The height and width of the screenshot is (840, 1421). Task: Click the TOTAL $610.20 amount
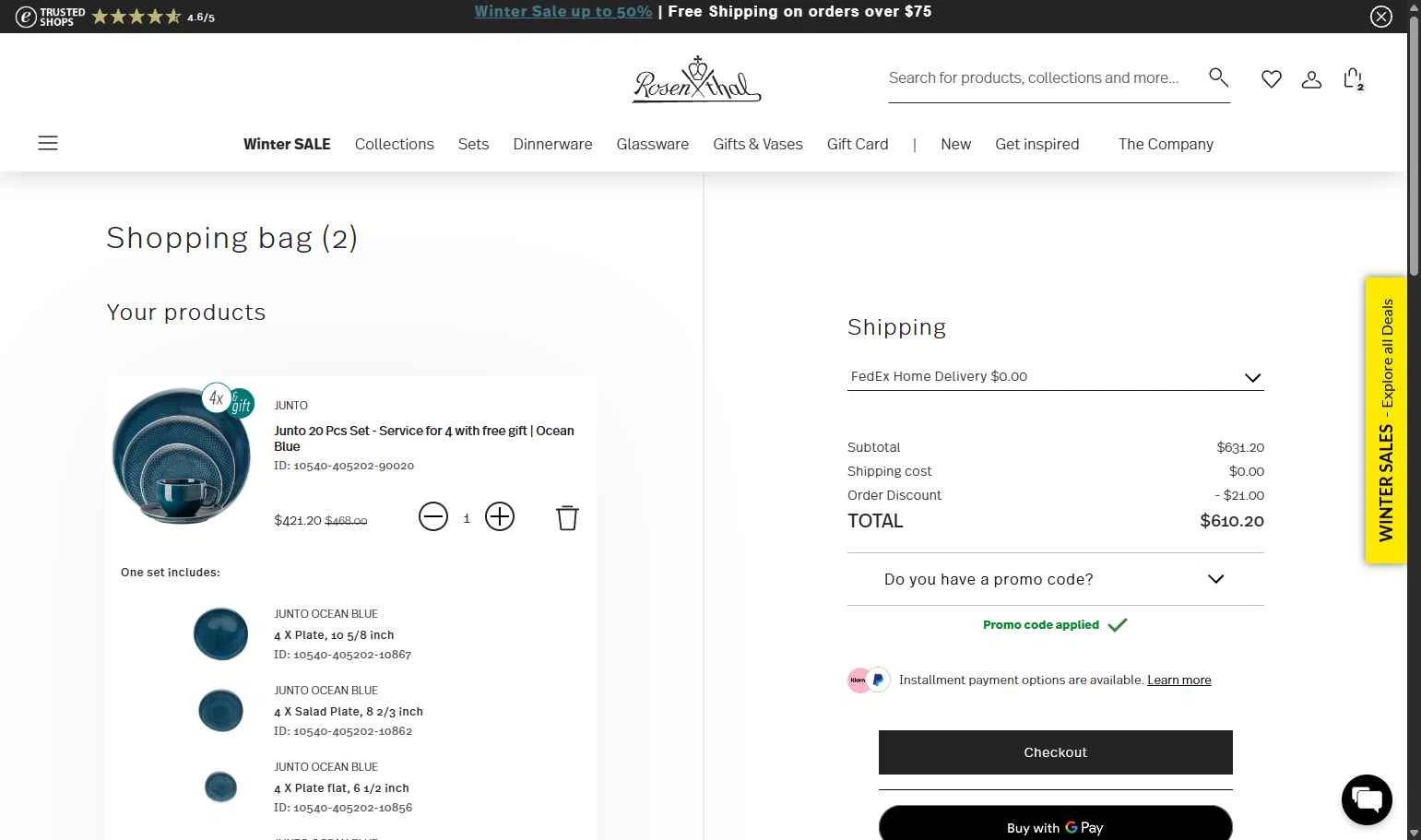pyautogui.click(x=1232, y=521)
